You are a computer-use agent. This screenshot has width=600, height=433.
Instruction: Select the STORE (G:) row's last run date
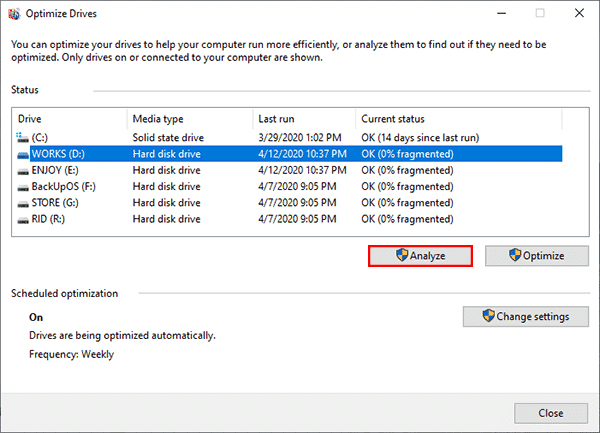pos(297,203)
